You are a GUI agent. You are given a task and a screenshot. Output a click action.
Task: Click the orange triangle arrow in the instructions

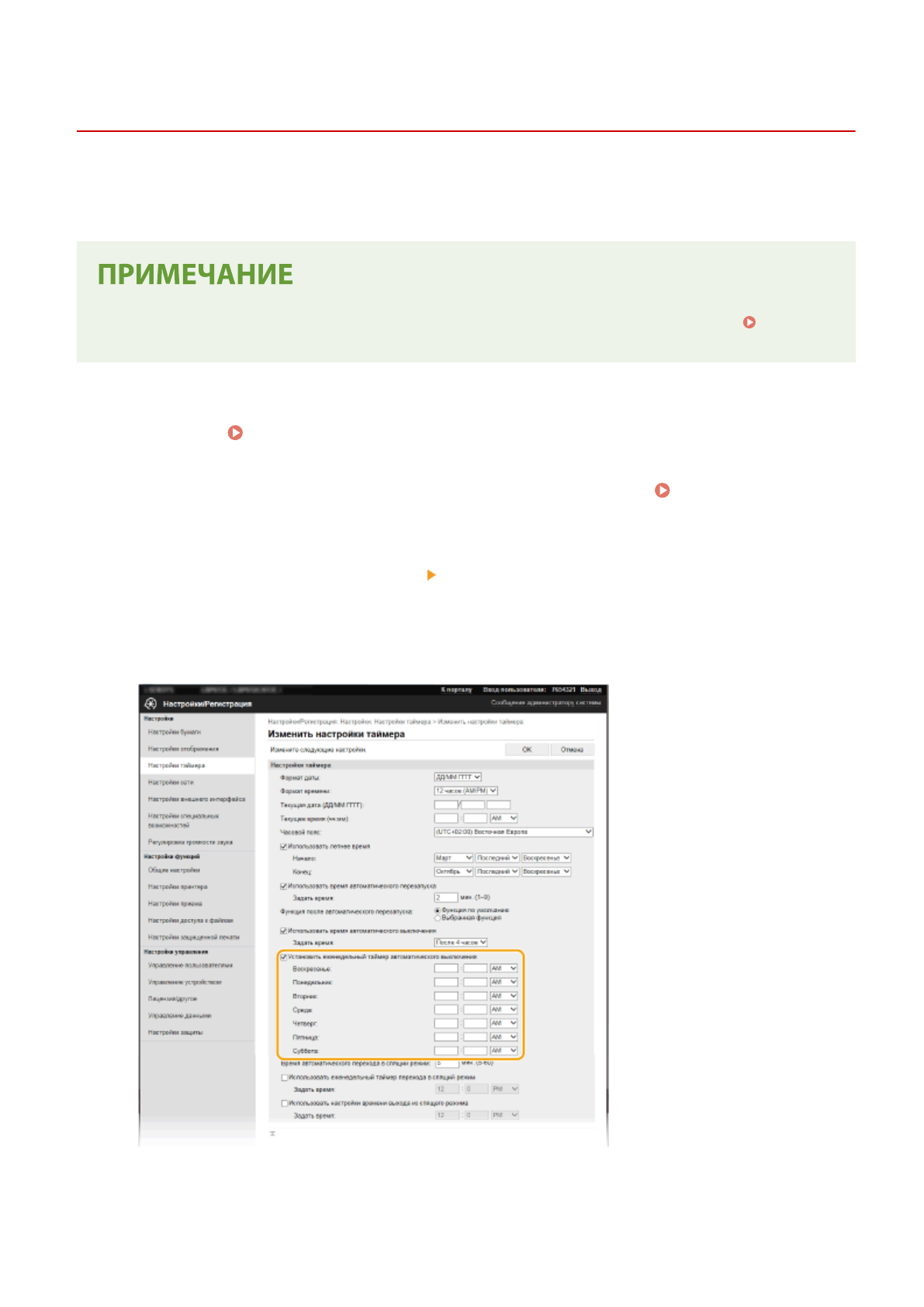(x=431, y=575)
